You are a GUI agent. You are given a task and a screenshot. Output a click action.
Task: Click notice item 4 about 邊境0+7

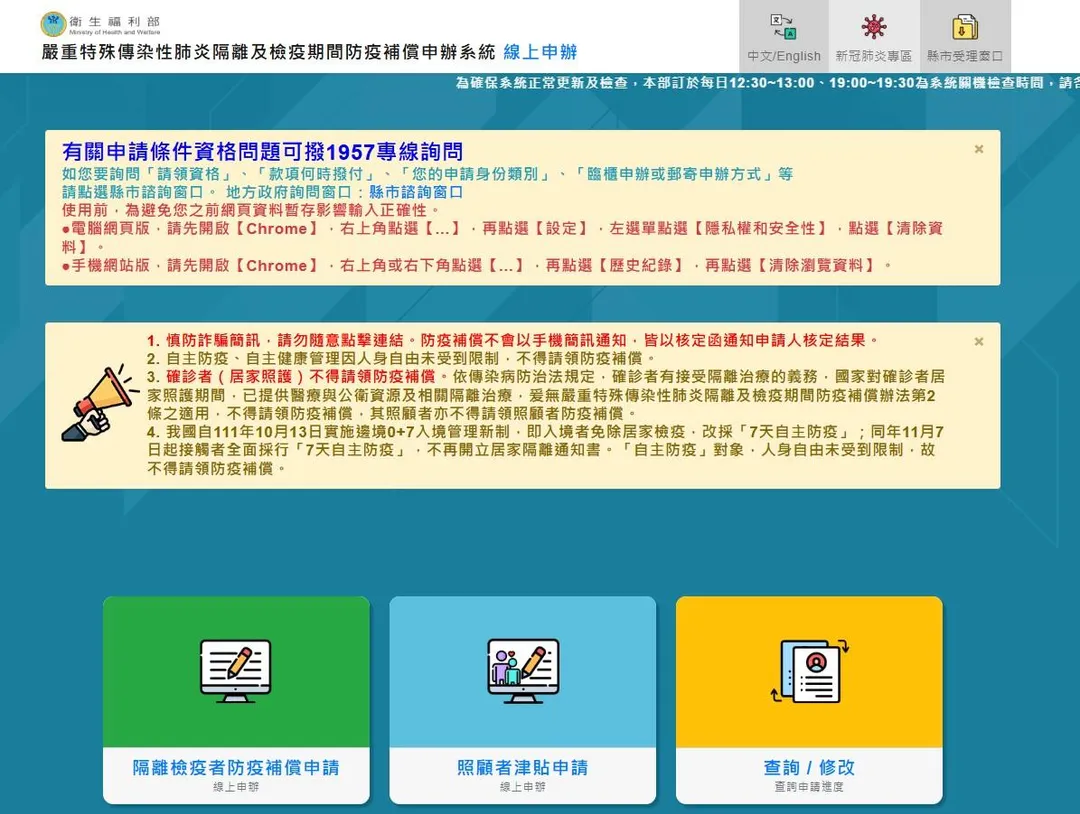click(x=546, y=450)
